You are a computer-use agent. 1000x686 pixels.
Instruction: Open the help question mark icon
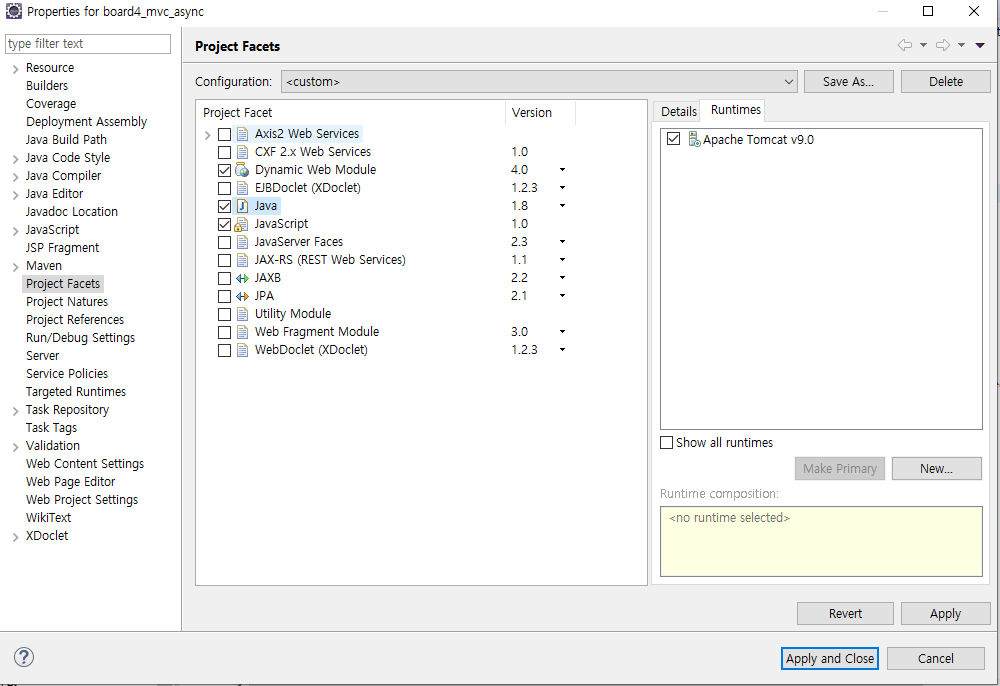(24, 657)
